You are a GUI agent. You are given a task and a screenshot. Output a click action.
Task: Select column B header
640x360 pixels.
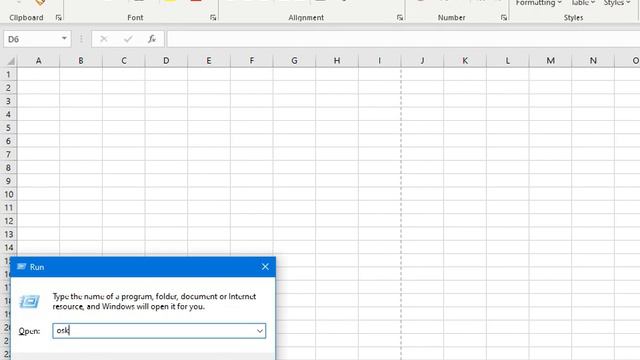pyautogui.click(x=81, y=61)
